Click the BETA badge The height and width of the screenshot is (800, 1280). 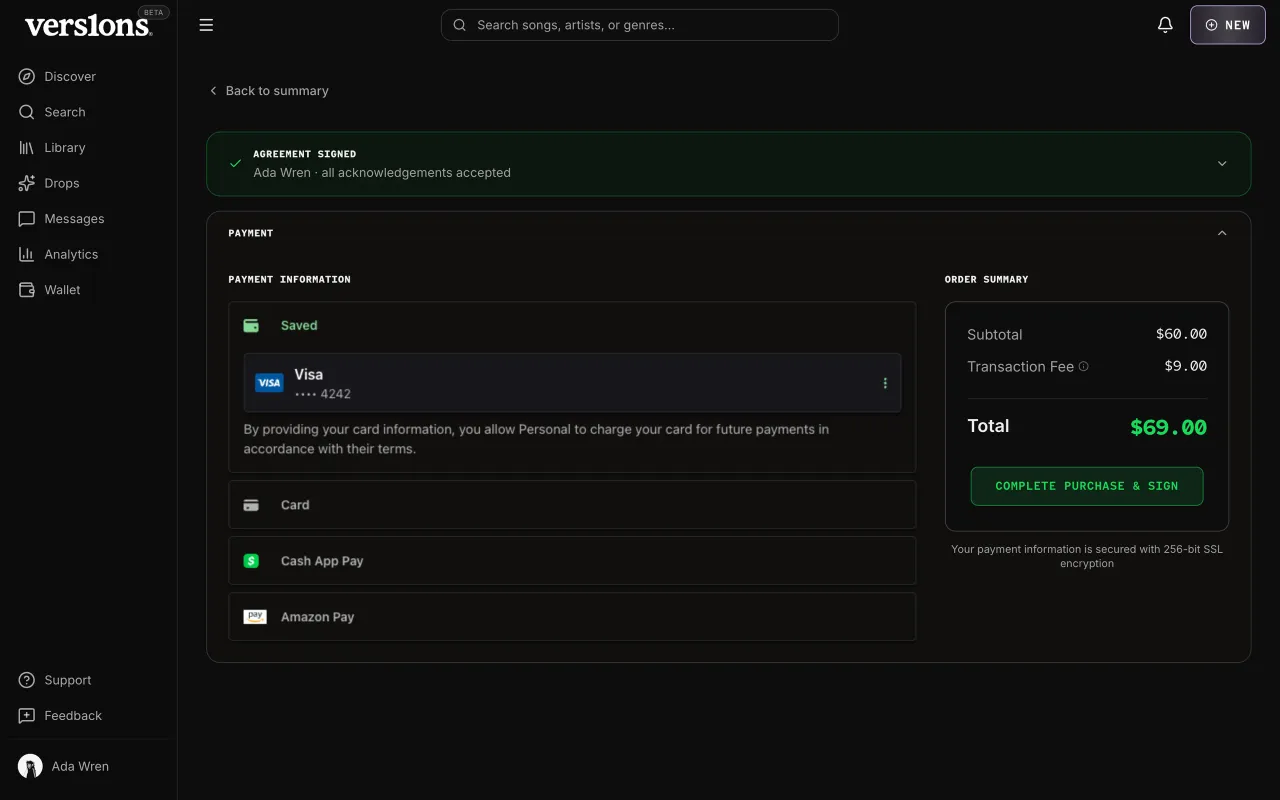(x=154, y=13)
